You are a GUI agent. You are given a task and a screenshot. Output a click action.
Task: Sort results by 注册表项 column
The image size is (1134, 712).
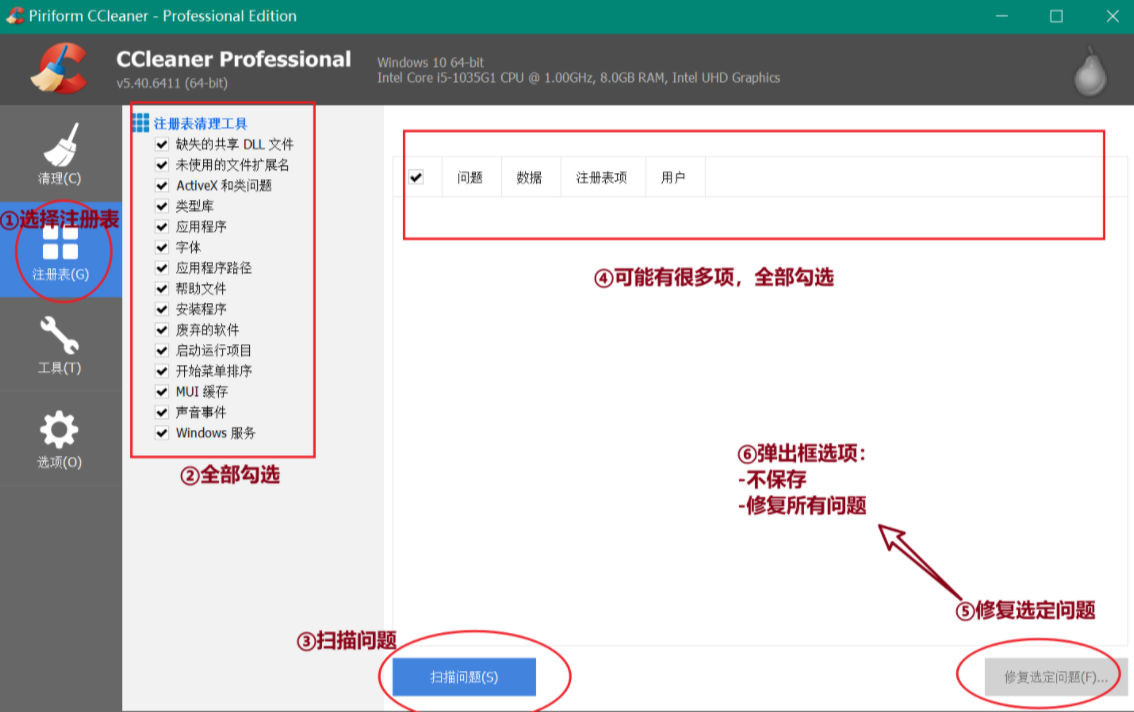[602, 177]
